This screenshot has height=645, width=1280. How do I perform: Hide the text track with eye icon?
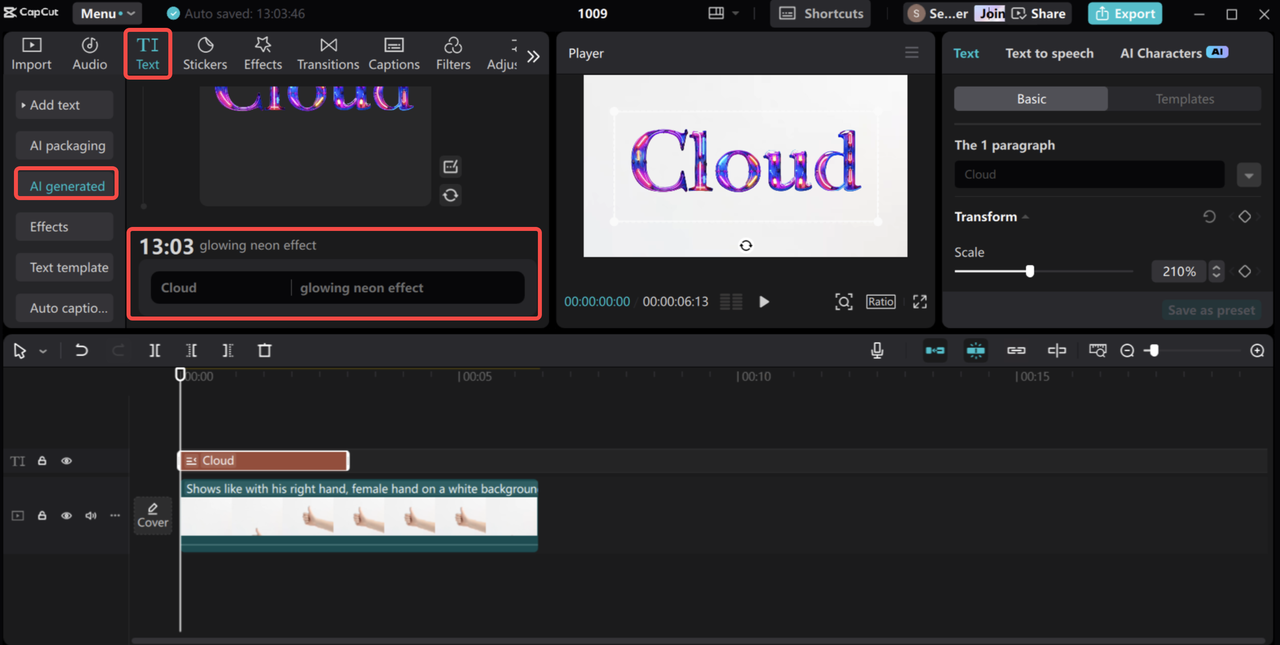pos(67,461)
